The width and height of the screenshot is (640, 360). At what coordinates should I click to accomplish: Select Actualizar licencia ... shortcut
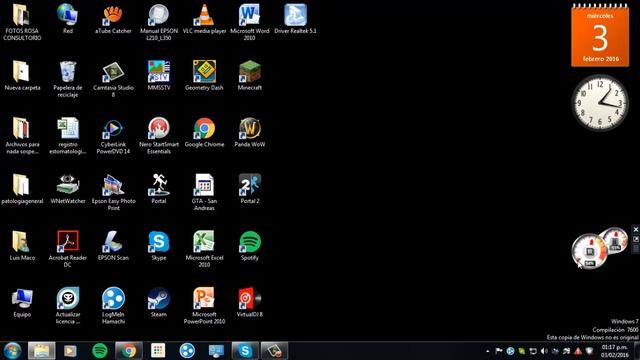click(68, 306)
